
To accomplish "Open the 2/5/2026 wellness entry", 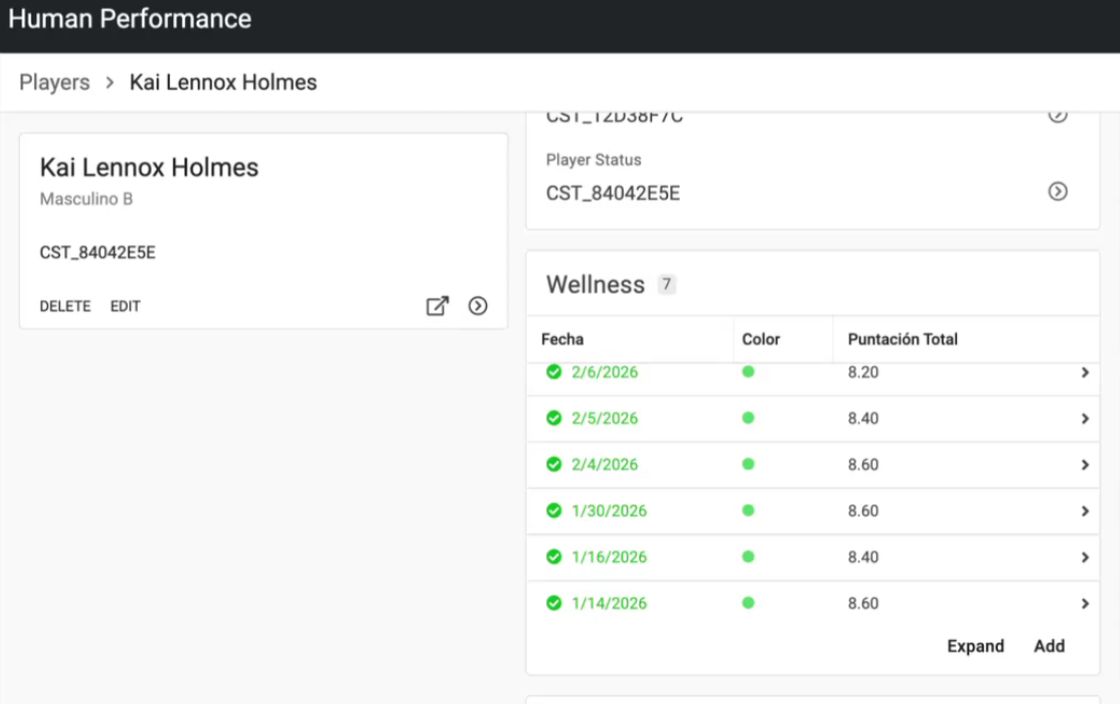I will coord(1084,419).
